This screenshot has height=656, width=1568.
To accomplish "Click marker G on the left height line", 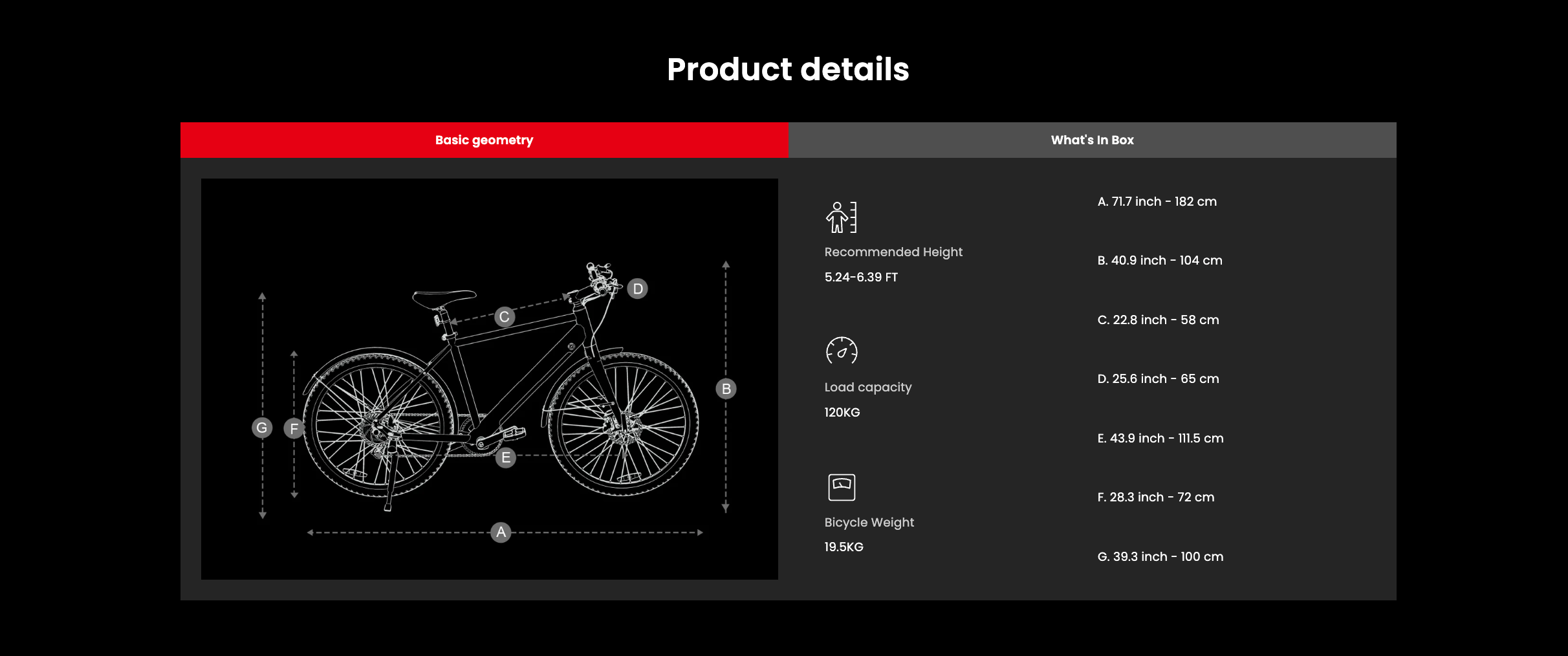I will 262,428.
